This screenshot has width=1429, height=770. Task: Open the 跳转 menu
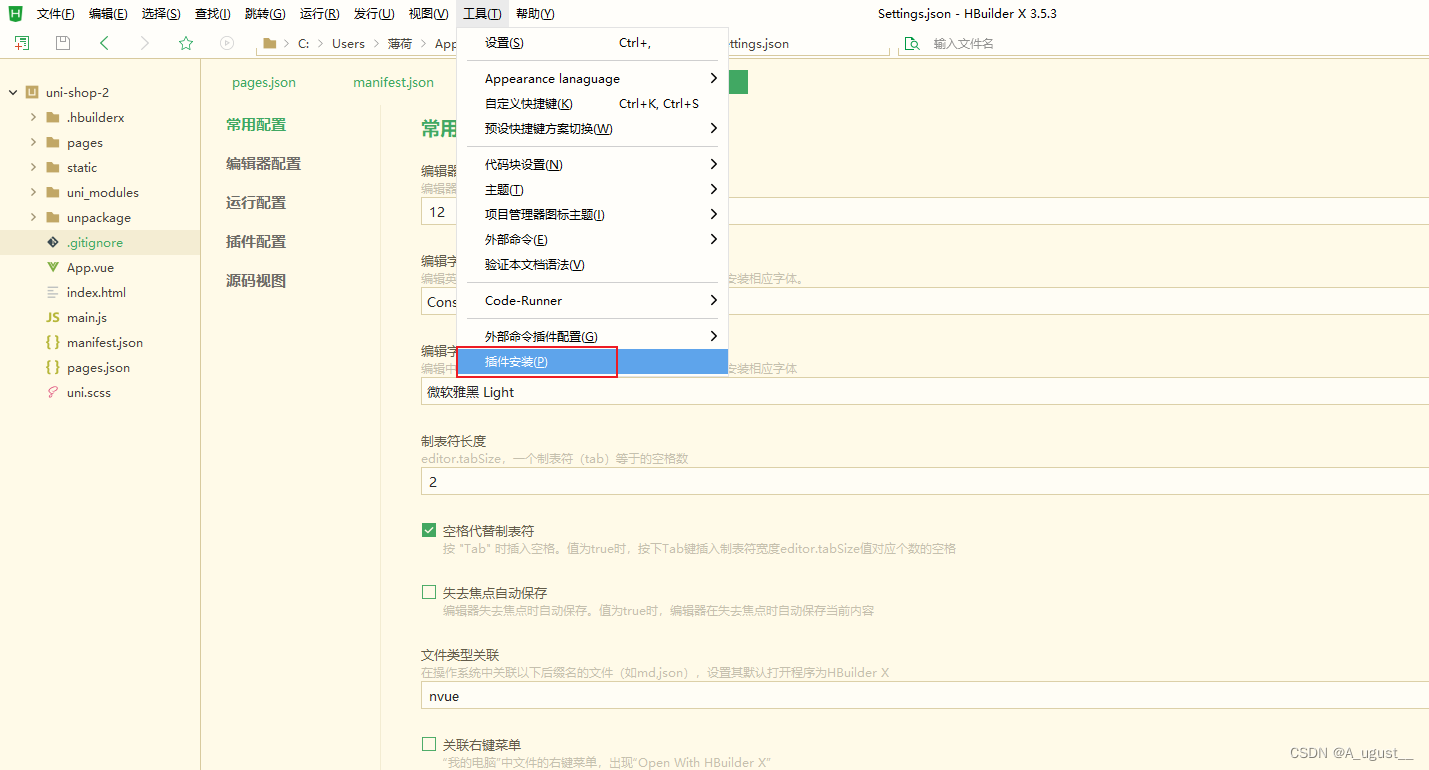click(x=265, y=13)
